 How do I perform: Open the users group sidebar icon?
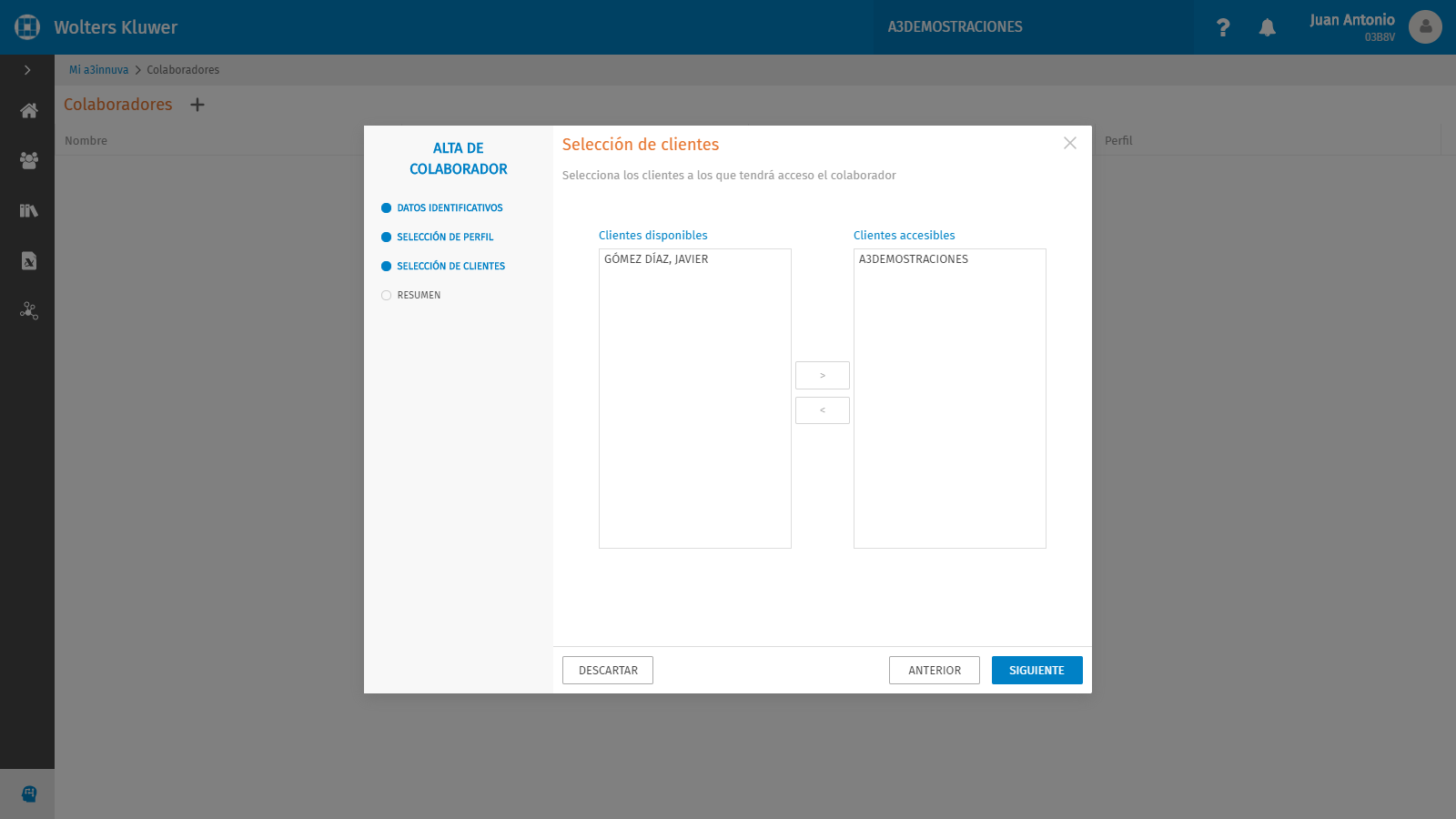29,160
